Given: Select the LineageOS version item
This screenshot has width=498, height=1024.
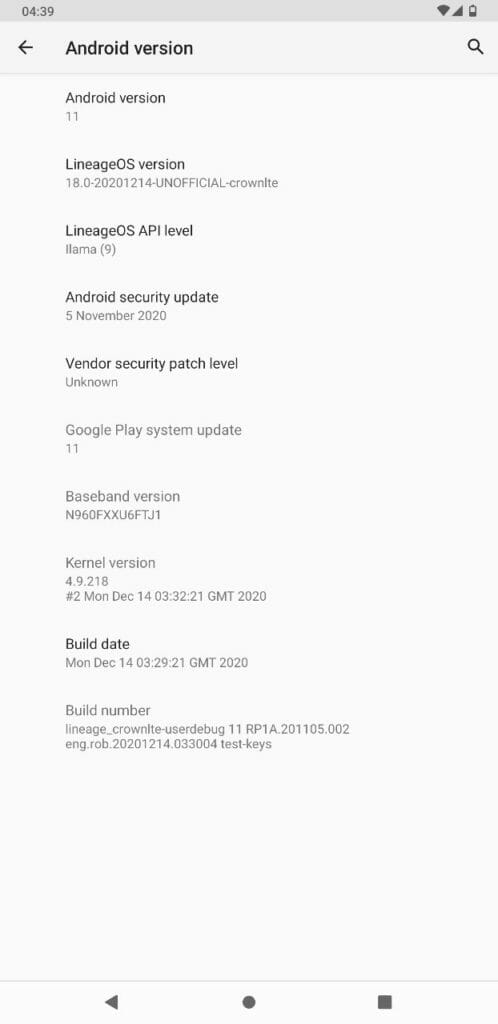Looking at the screenshot, I should click(x=249, y=173).
